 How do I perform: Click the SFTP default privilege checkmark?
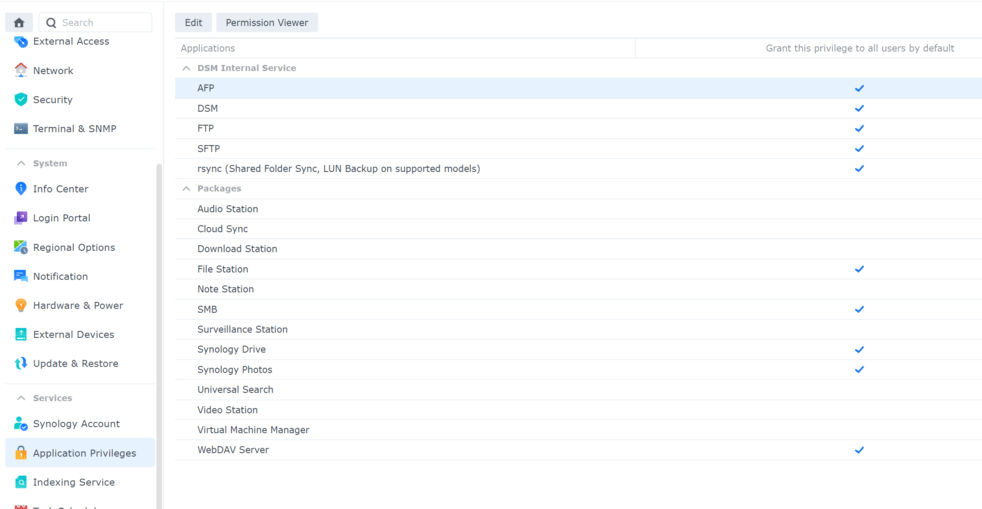(x=859, y=148)
